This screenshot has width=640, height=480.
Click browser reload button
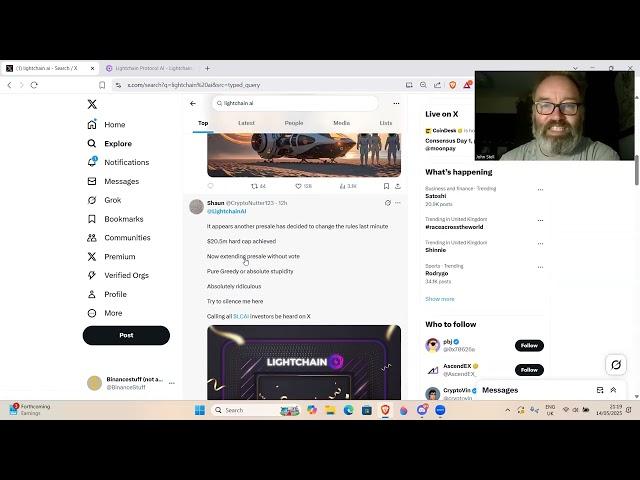(x=34, y=85)
